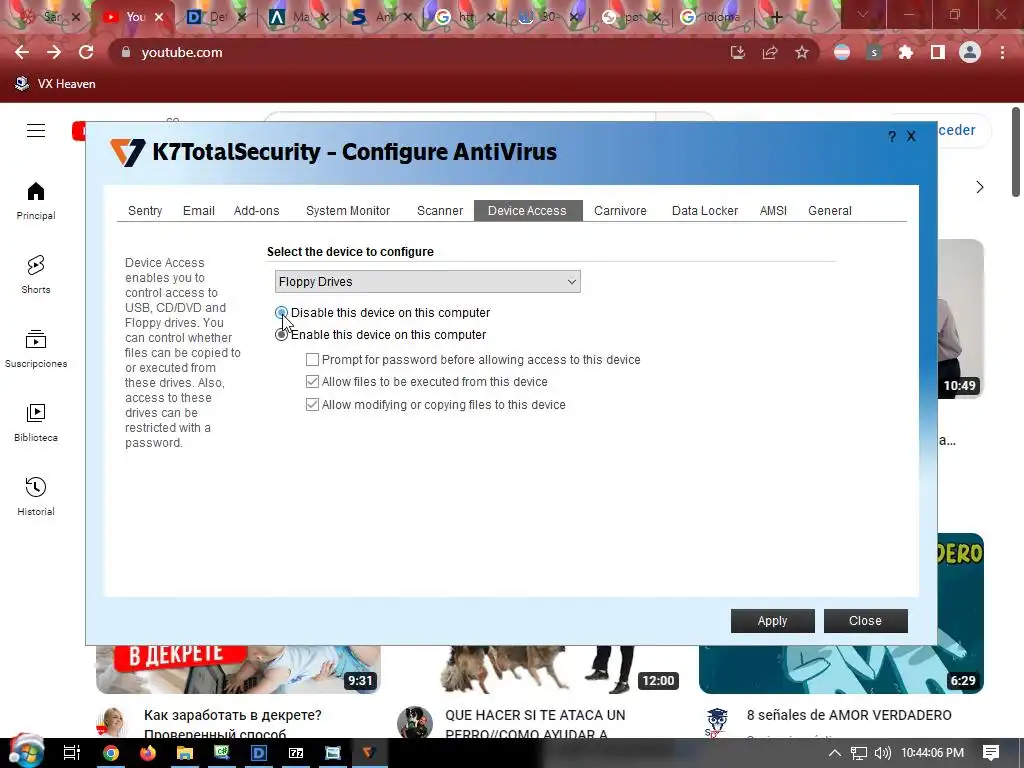Image resolution: width=1024 pixels, height=768 pixels.
Task: Select the System Monitor tab
Action: coord(348,211)
